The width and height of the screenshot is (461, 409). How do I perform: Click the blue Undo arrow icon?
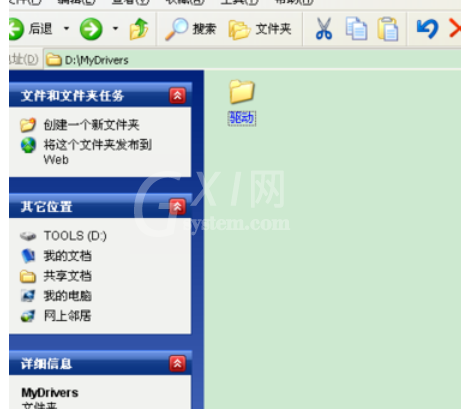point(427,29)
